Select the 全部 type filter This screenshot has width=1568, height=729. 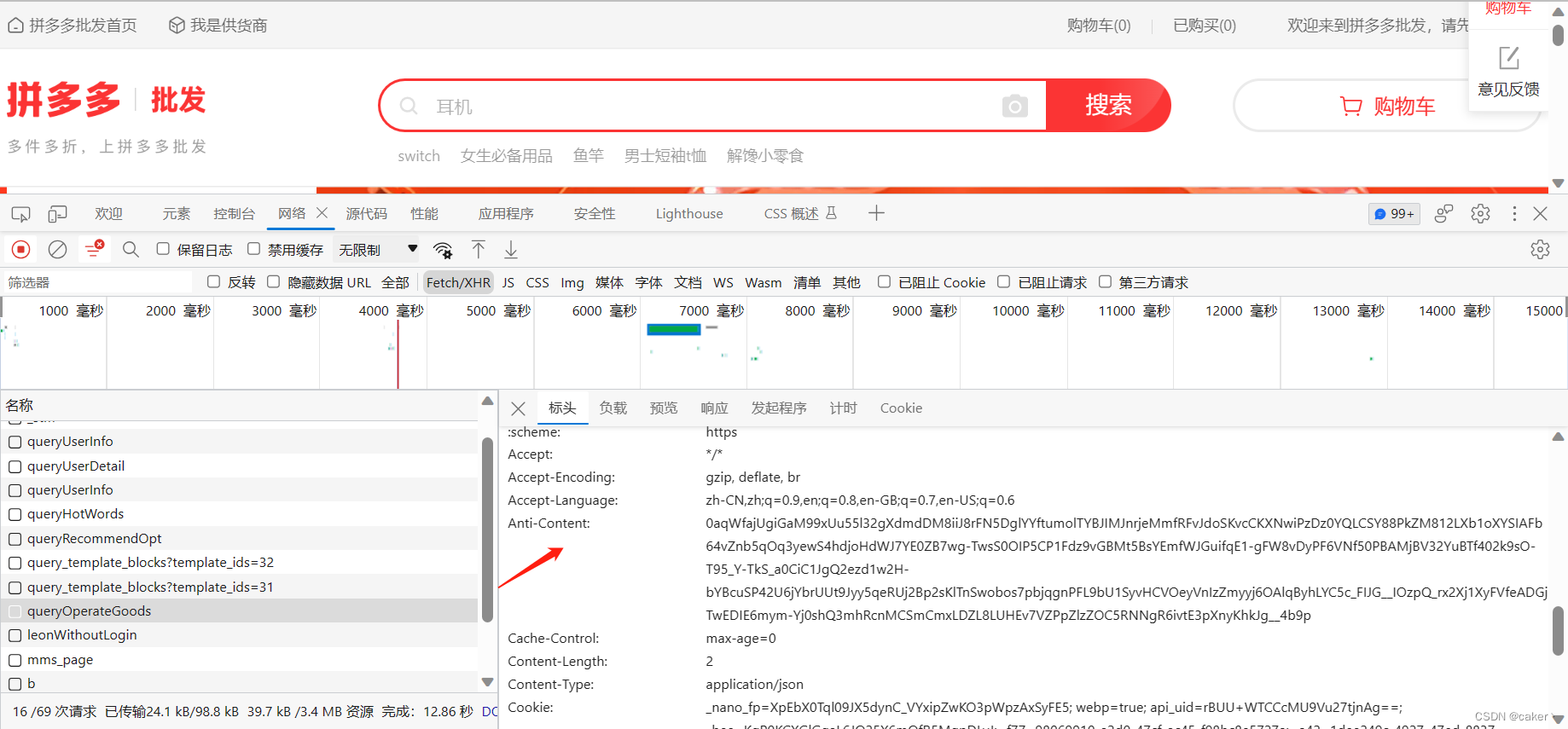click(x=395, y=282)
